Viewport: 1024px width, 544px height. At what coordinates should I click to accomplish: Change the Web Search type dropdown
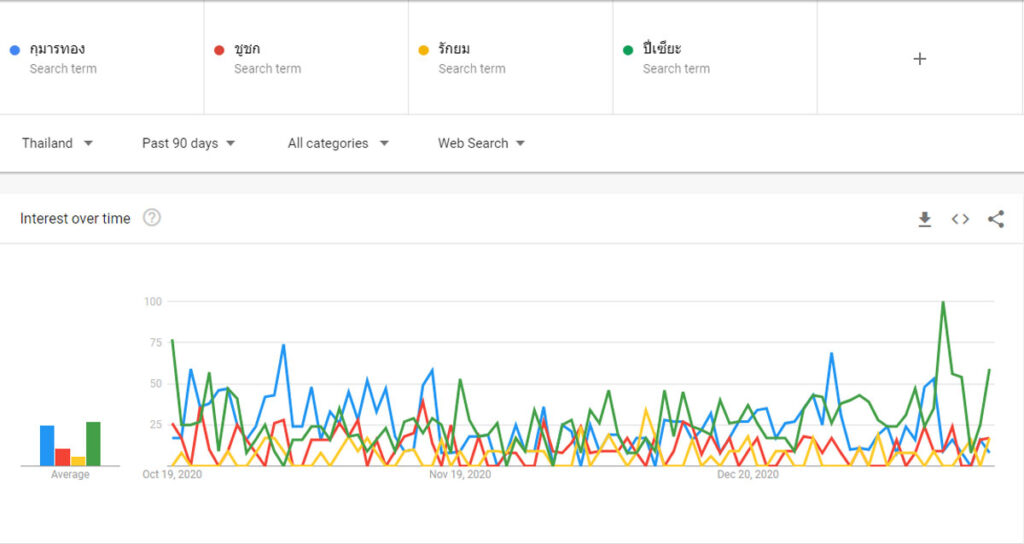[x=481, y=143]
